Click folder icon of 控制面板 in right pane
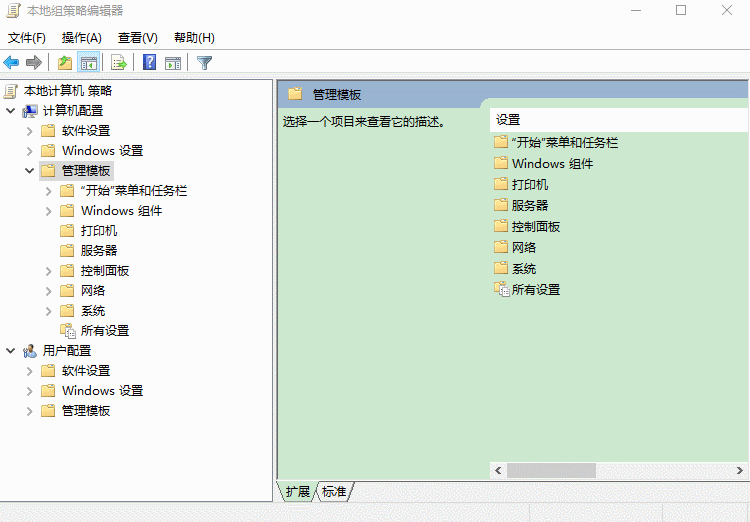 (x=501, y=226)
